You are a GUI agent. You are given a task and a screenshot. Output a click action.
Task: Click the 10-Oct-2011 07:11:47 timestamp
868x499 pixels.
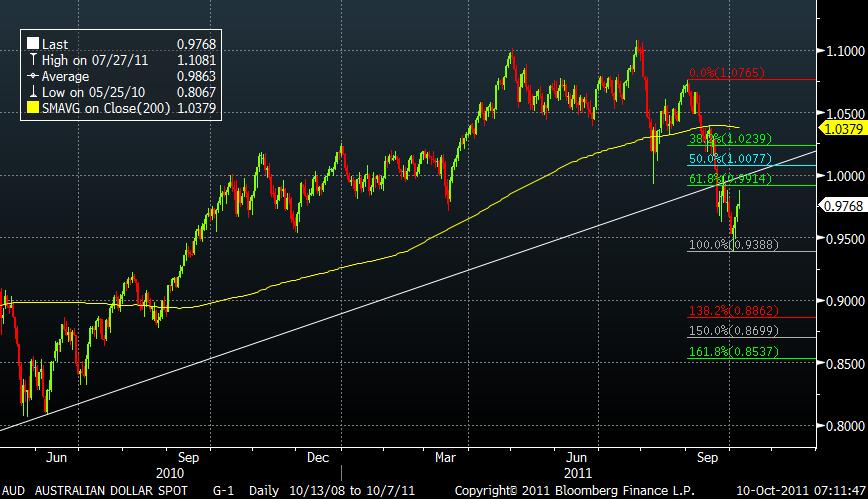[x=800, y=491]
